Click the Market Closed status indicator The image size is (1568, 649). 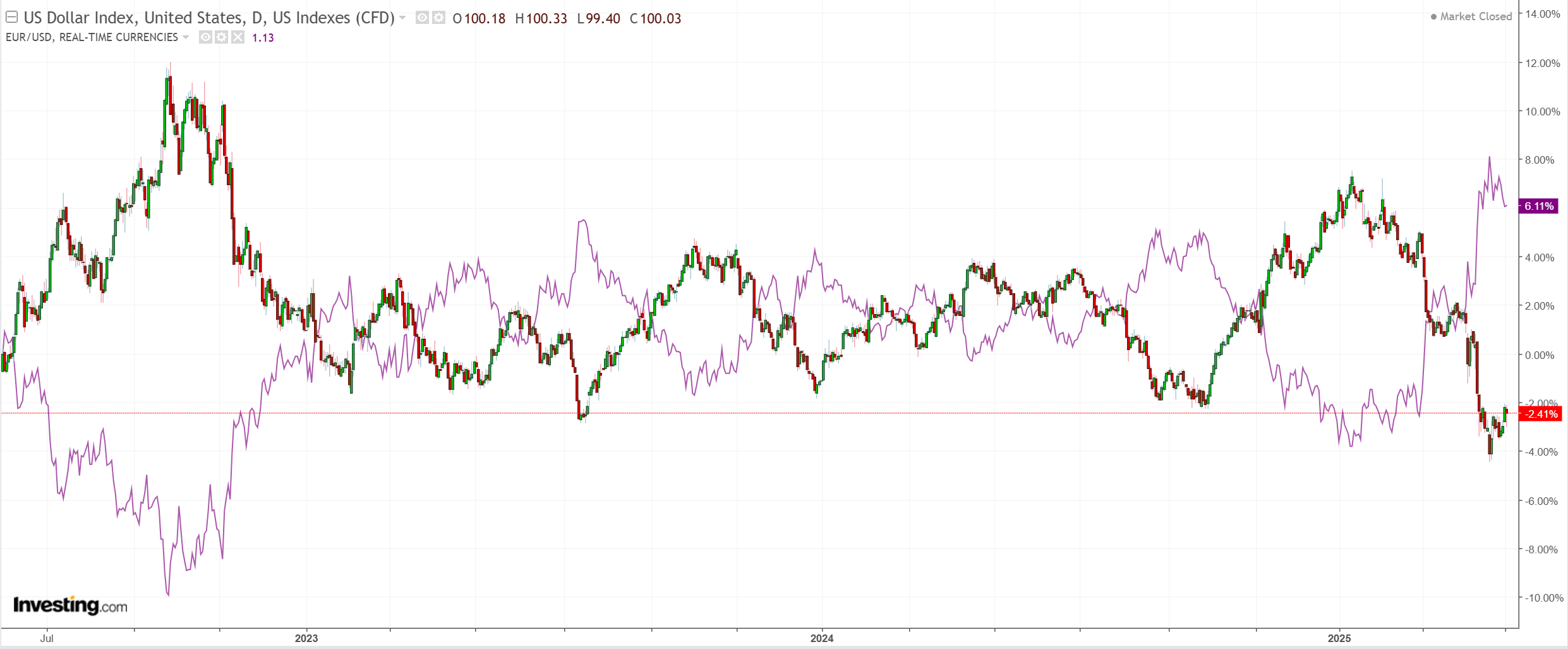point(1471,16)
